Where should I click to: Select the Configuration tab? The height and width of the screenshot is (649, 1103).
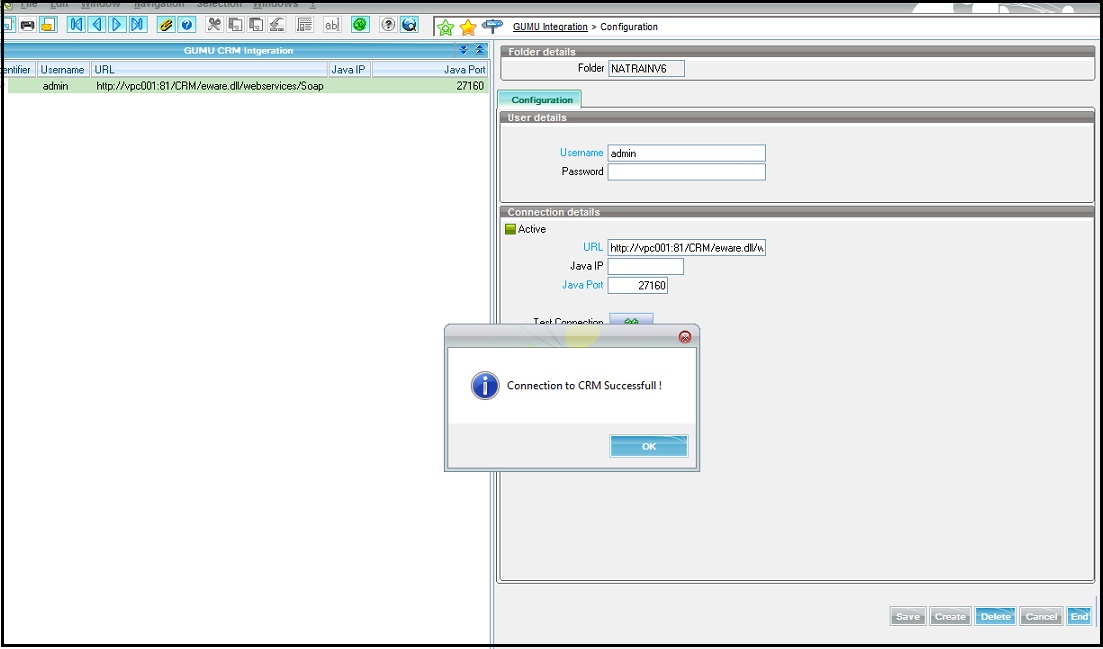tap(541, 100)
